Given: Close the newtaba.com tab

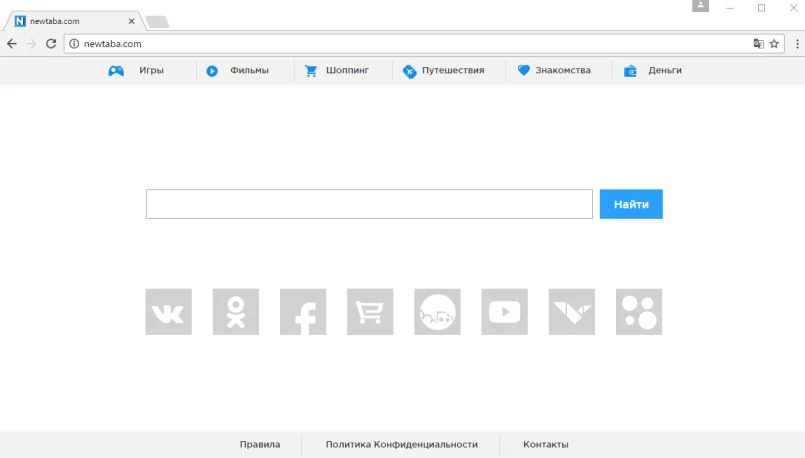Looking at the screenshot, I should pos(131,21).
